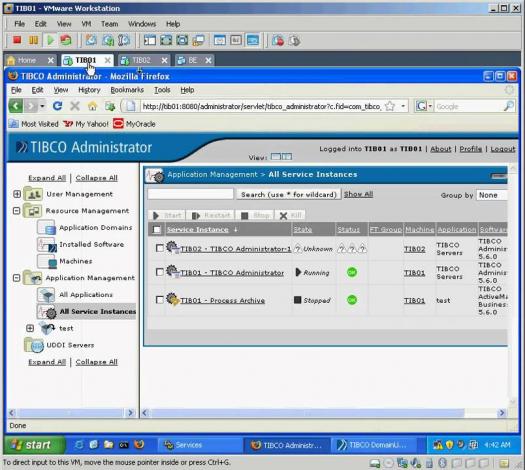Click the Show All link
The width and height of the screenshot is (525, 470).
pyautogui.click(x=358, y=194)
